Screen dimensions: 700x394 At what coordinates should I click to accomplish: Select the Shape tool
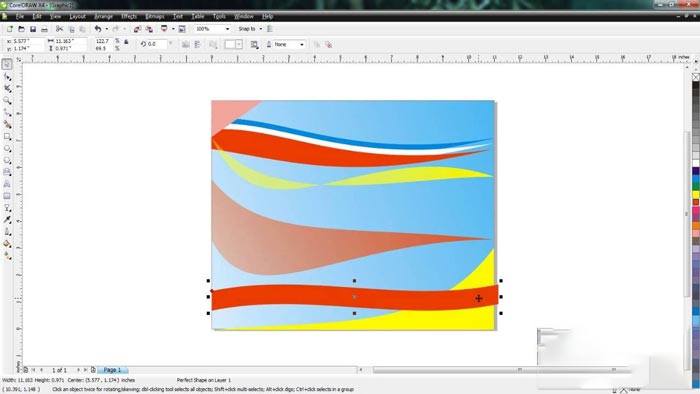(7, 77)
